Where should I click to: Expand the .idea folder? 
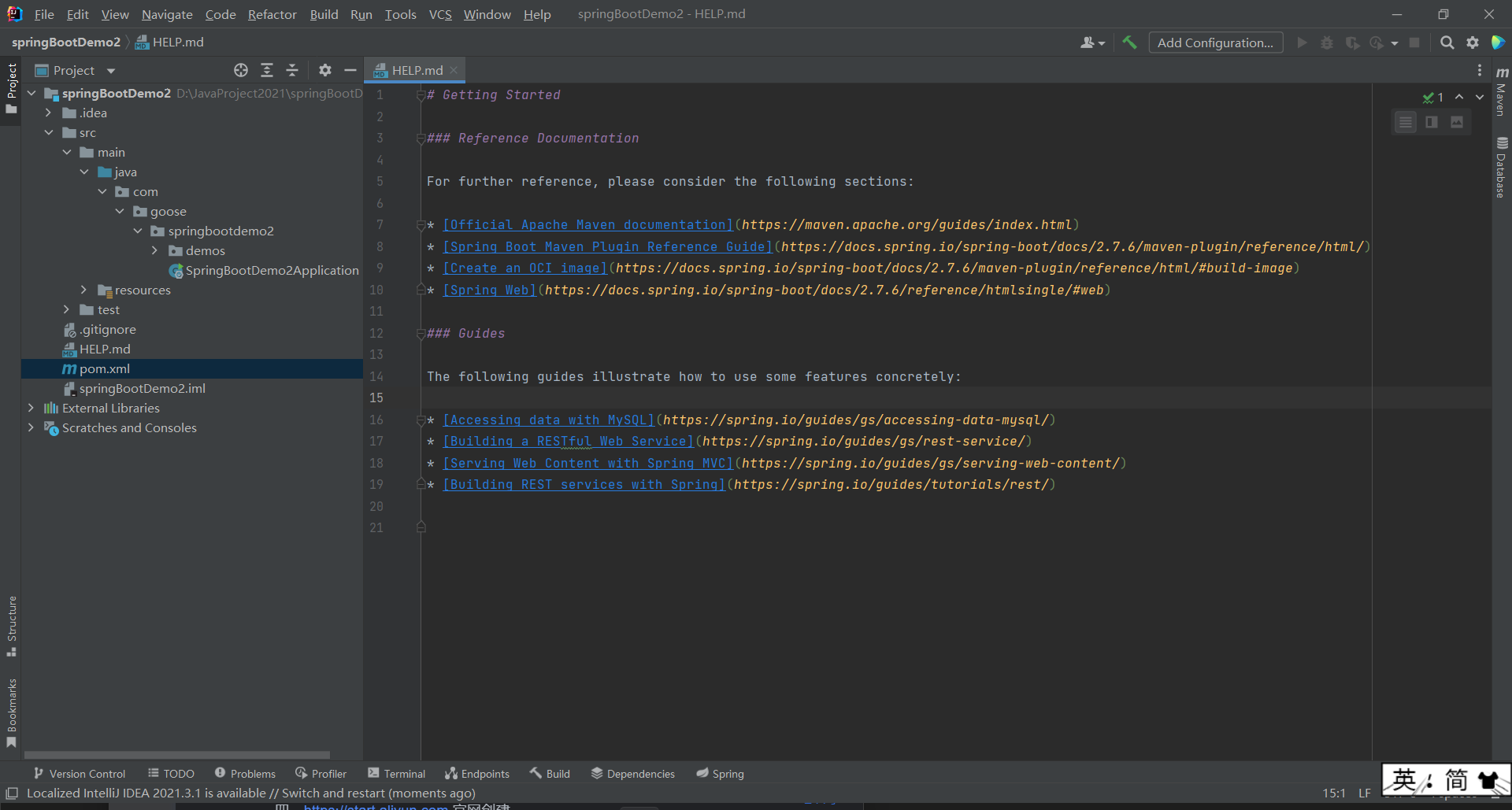49,113
